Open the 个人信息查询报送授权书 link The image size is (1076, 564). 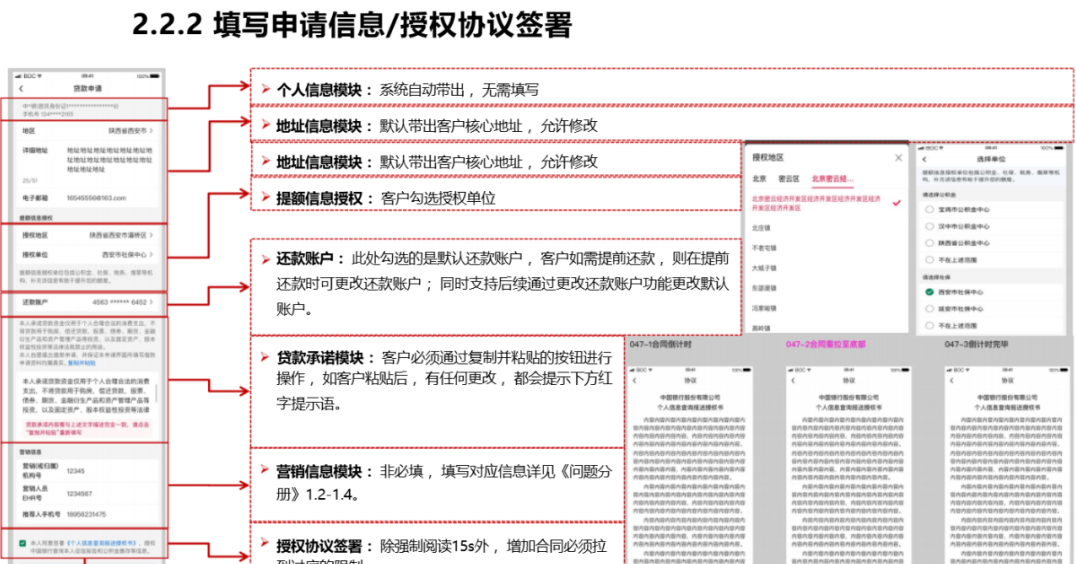click(102, 543)
